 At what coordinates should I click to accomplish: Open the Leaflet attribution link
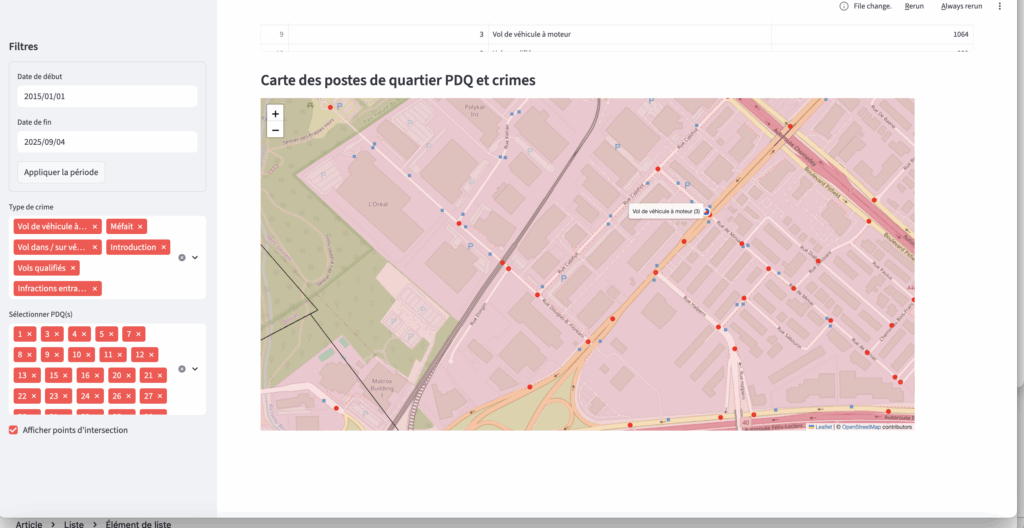[823, 427]
